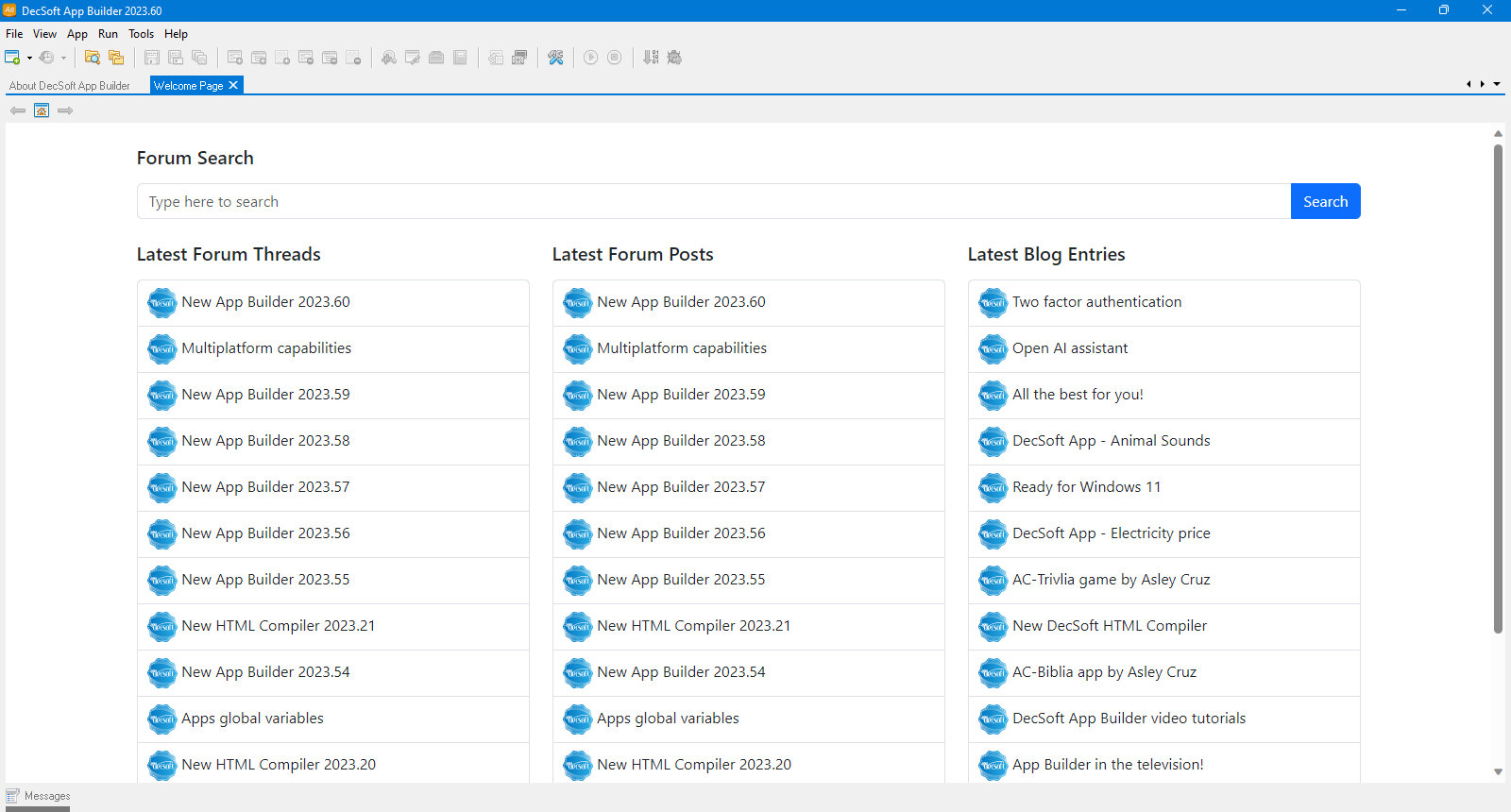Click the binoculars find icon
Viewport: 1511px width, 812px height.
click(x=389, y=58)
